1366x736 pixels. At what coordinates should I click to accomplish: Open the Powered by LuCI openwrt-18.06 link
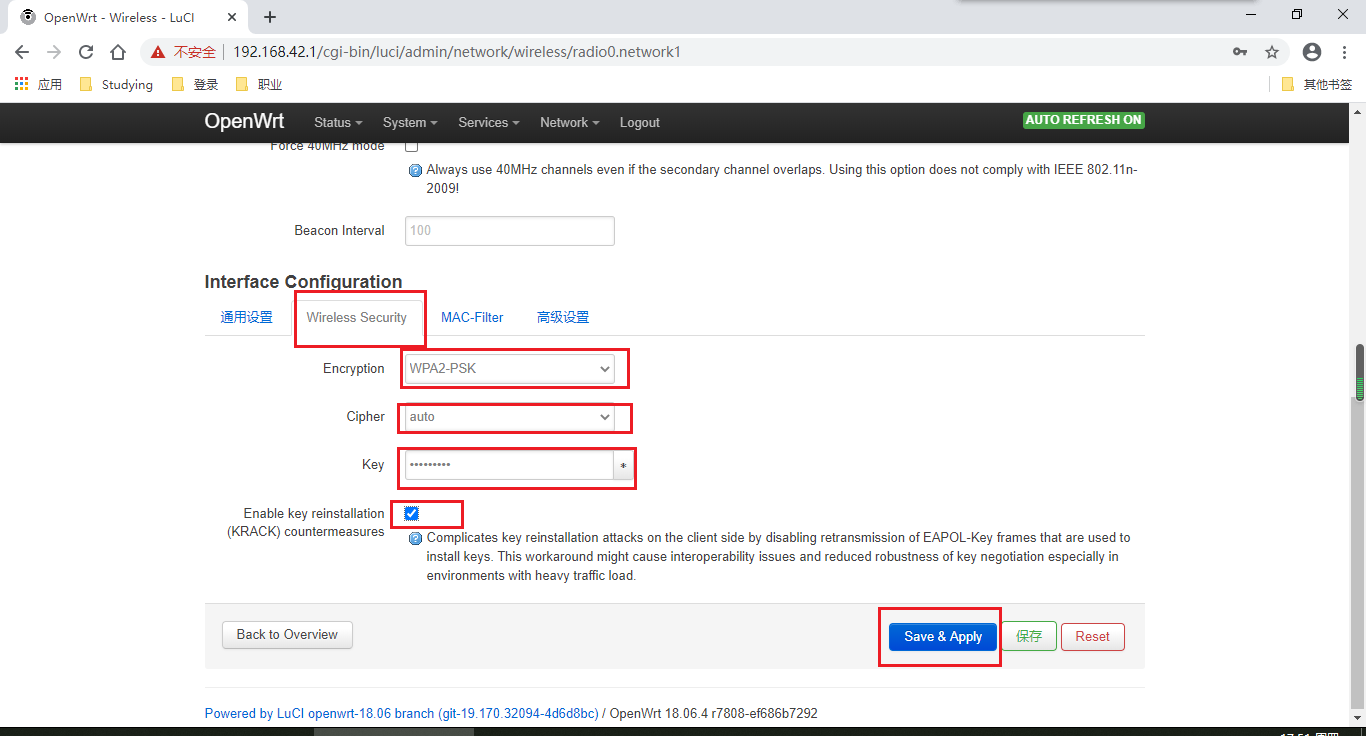click(401, 713)
